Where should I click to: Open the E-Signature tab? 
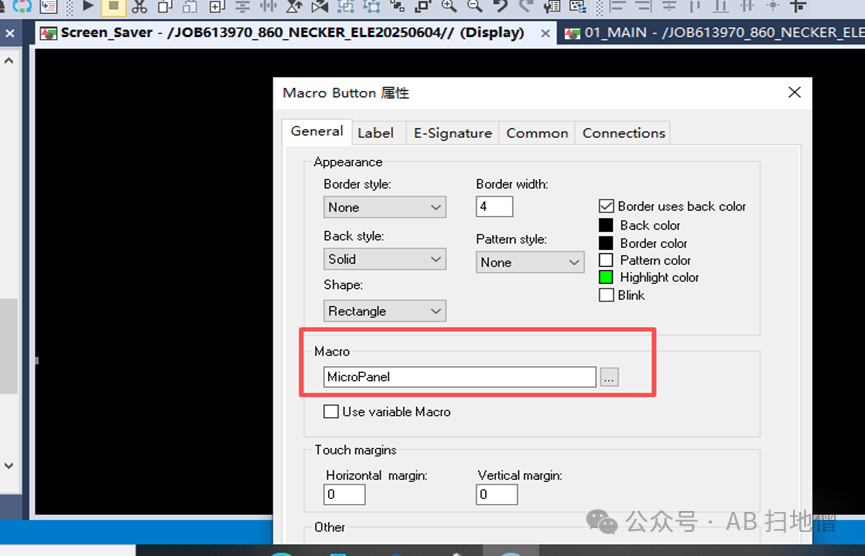click(x=452, y=133)
